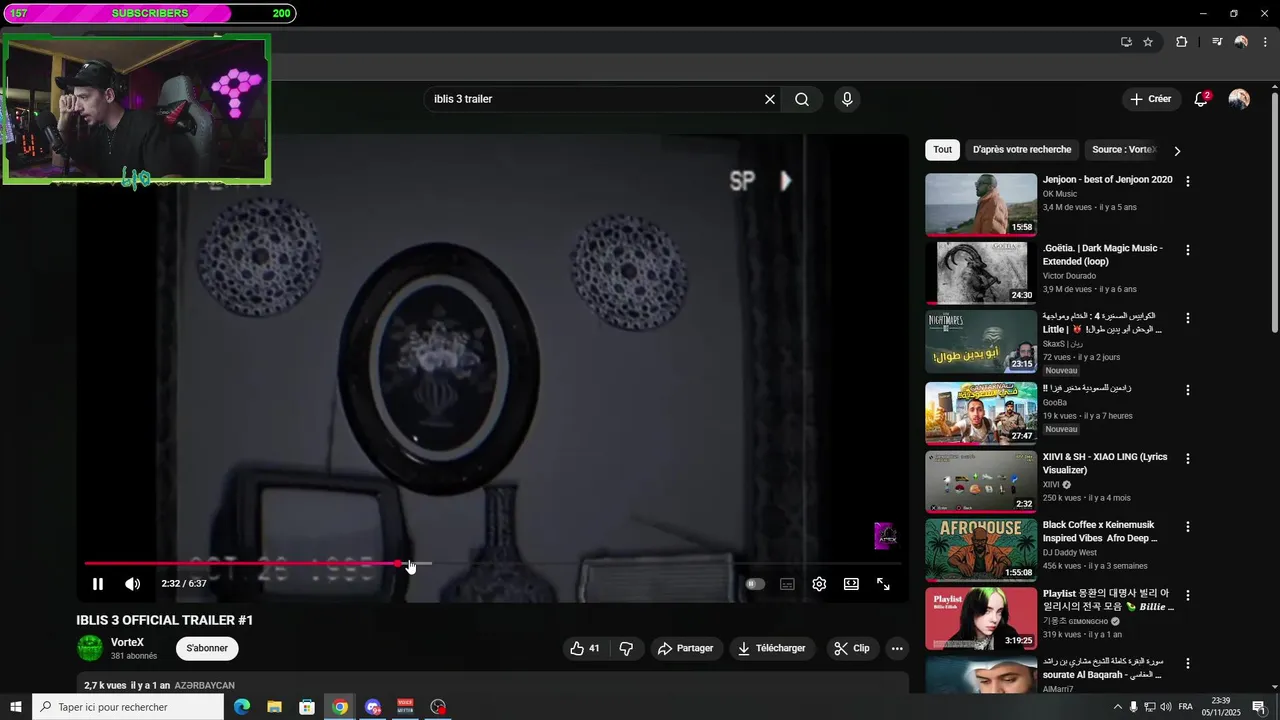Open the VorteX channel name link
Viewport: 1280px width, 720px height.
tap(127, 642)
